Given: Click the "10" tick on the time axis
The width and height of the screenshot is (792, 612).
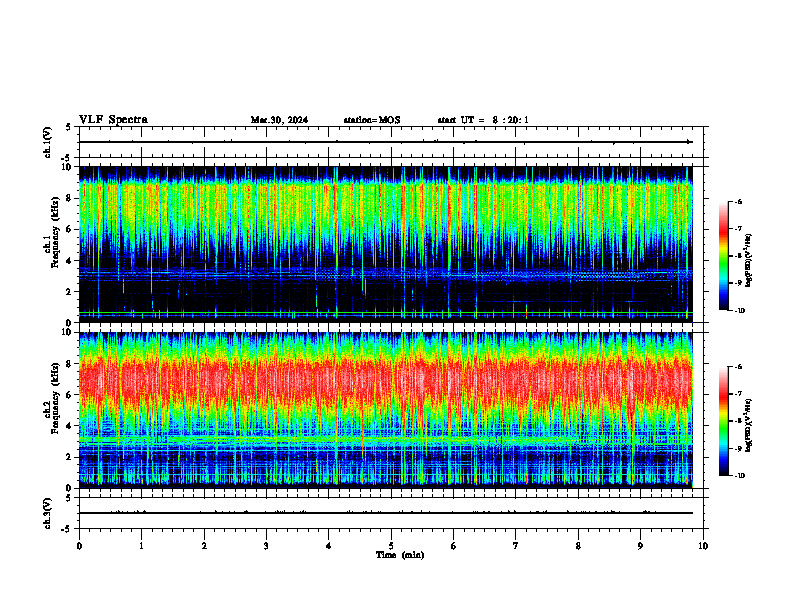Looking at the screenshot, I should tap(703, 546).
